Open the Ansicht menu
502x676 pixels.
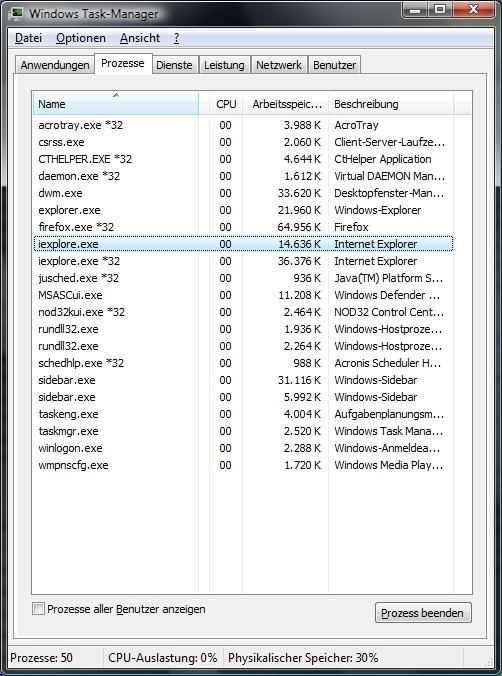140,38
